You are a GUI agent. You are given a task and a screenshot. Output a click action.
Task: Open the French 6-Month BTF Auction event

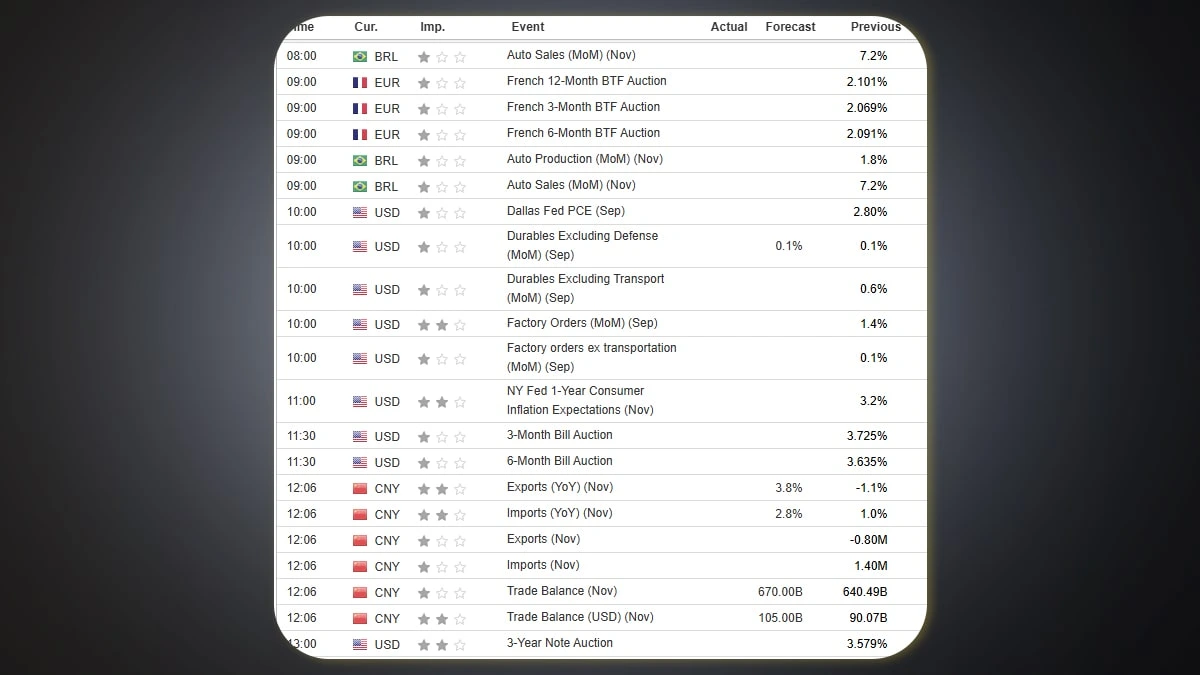tap(583, 133)
